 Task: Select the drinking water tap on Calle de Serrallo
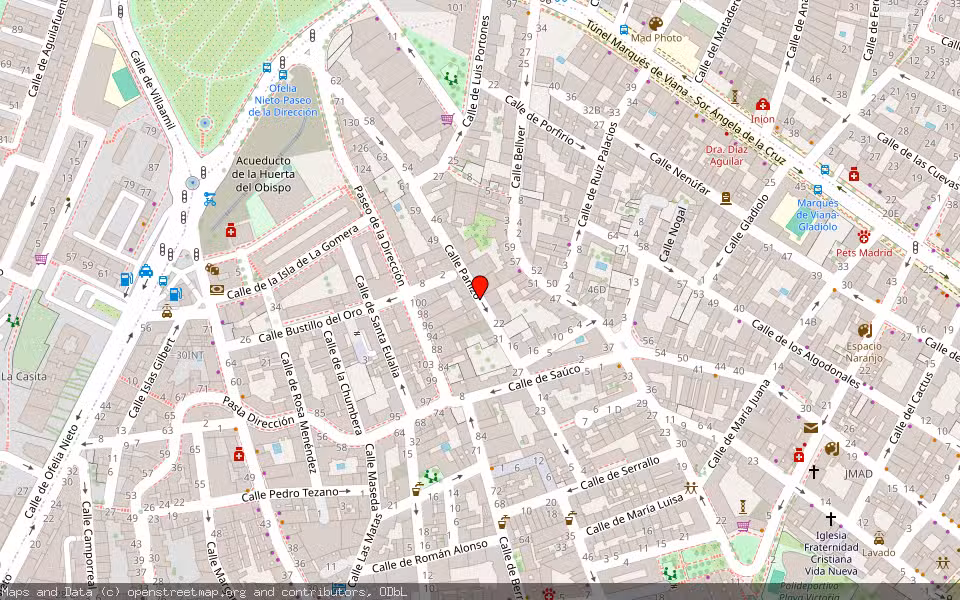pyautogui.click(x=570, y=518)
